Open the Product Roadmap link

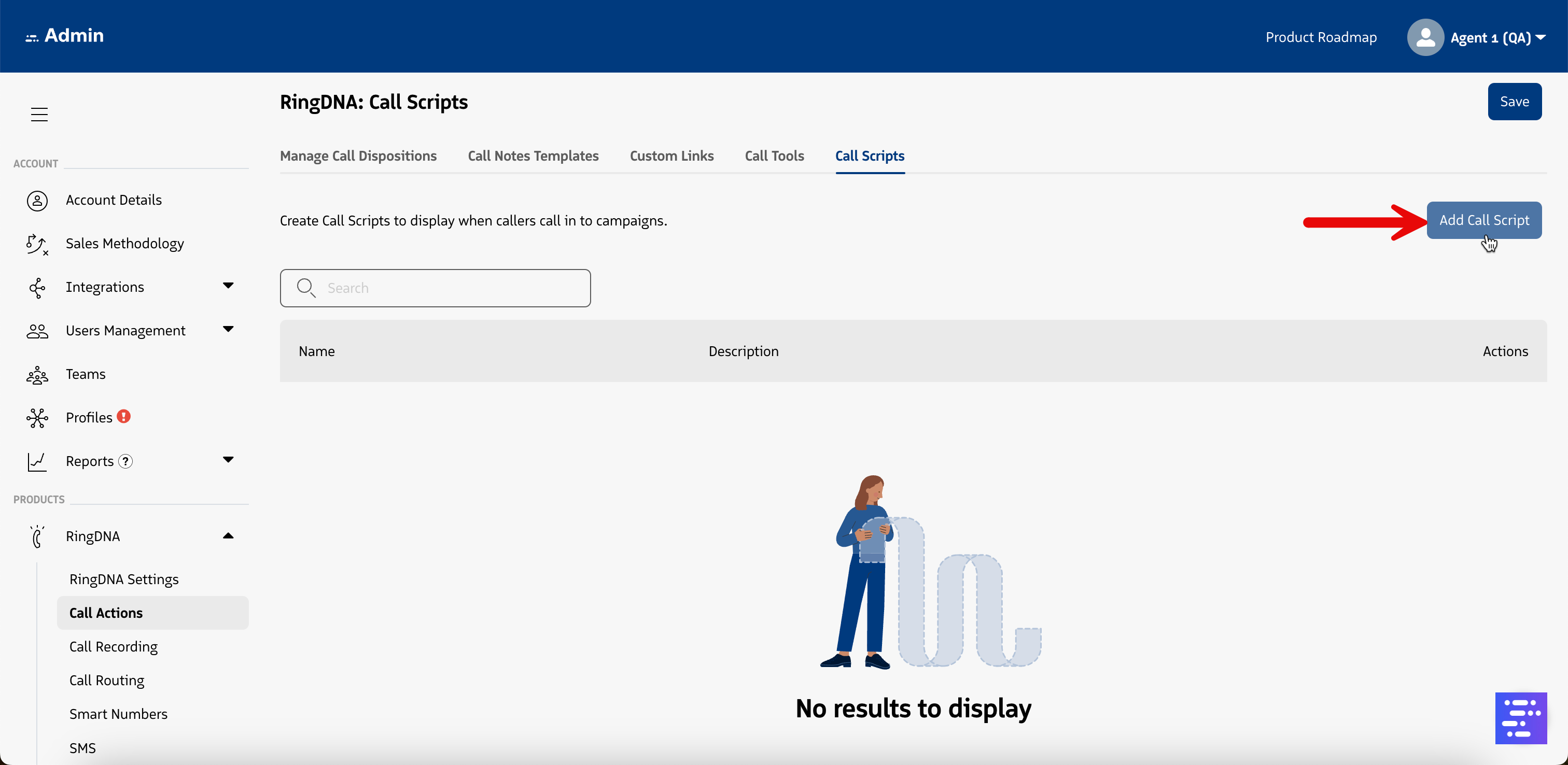[x=1320, y=37]
